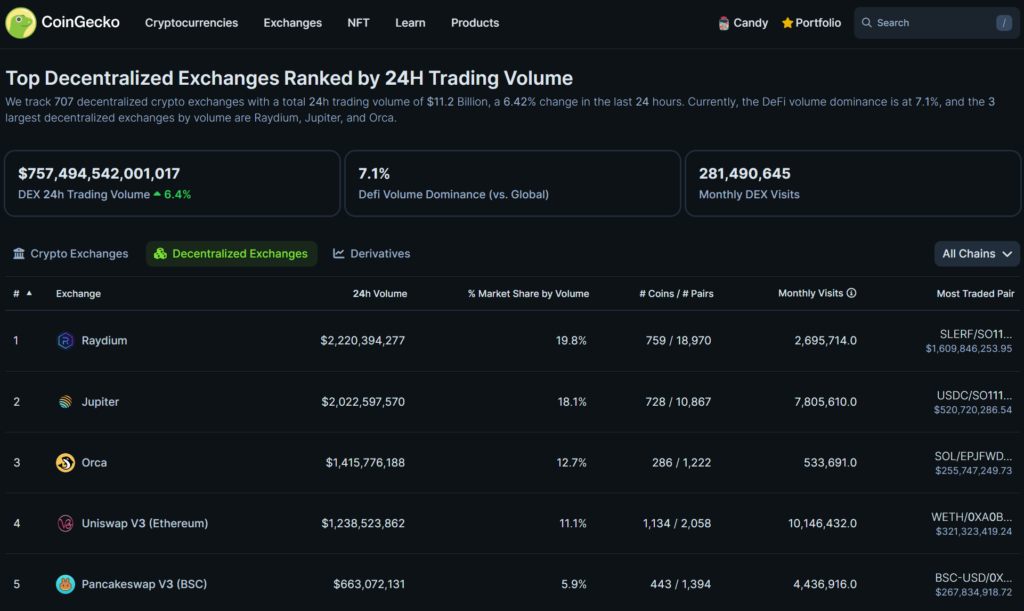Click the Orca exchange logo

(65, 462)
